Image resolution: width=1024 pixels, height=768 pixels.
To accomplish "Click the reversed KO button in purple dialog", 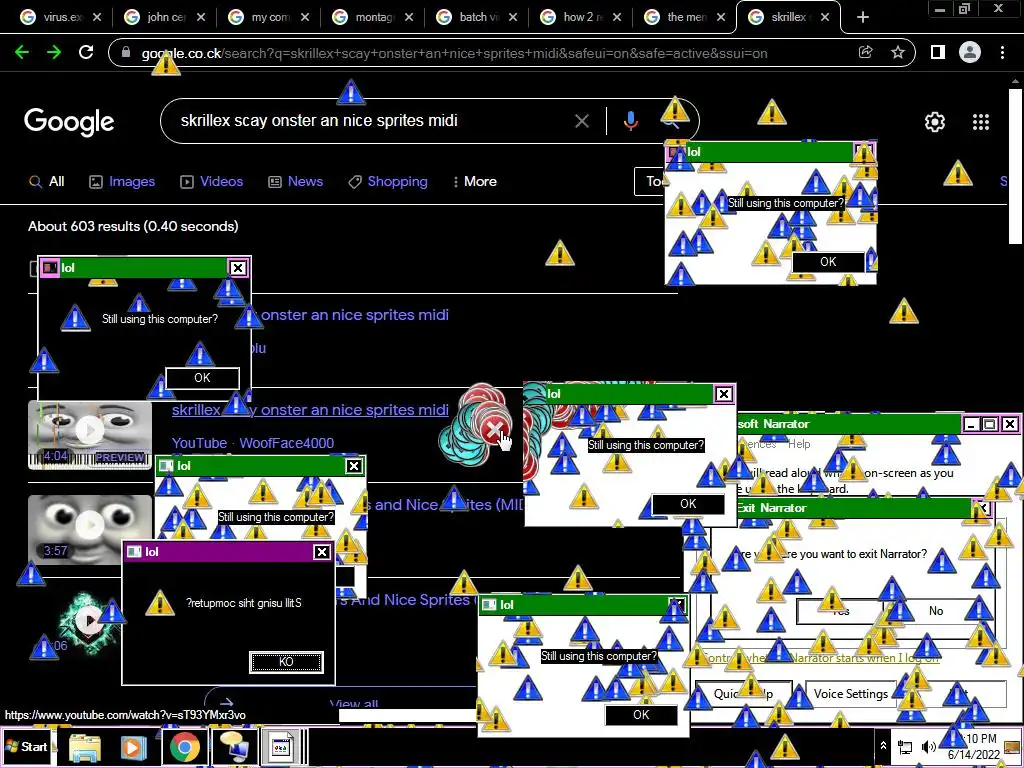I will (x=286, y=662).
